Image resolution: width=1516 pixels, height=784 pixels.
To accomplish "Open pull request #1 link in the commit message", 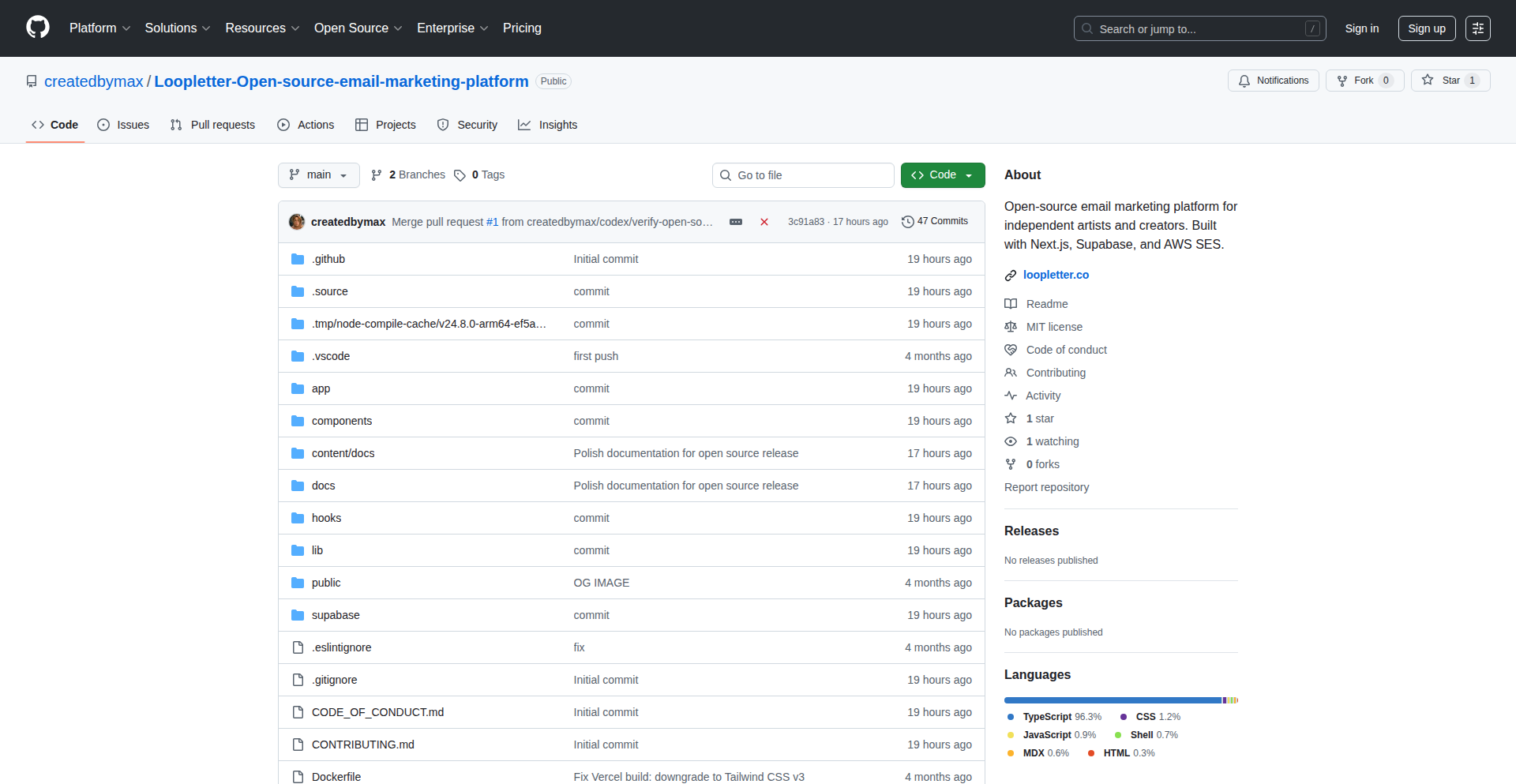I will [492, 222].
